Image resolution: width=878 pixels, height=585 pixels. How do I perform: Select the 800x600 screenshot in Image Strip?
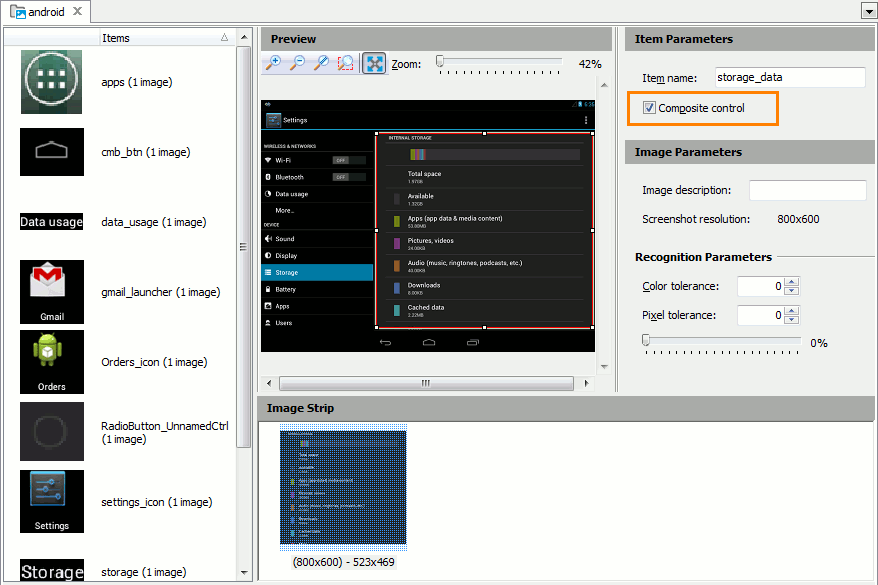(x=343, y=485)
